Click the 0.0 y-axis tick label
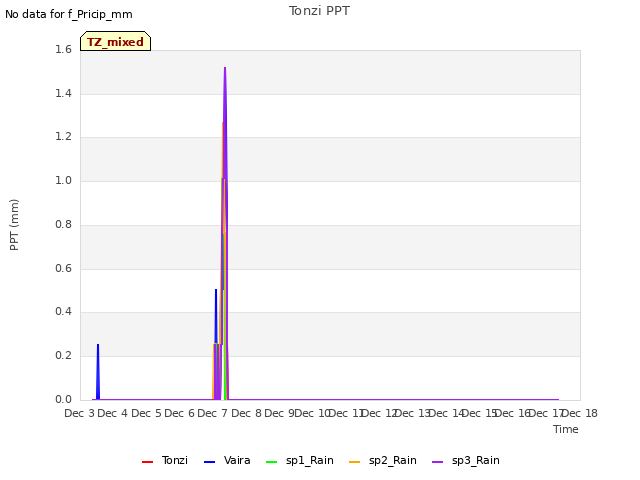Image resolution: width=640 pixels, height=480 pixels. pos(63,399)
